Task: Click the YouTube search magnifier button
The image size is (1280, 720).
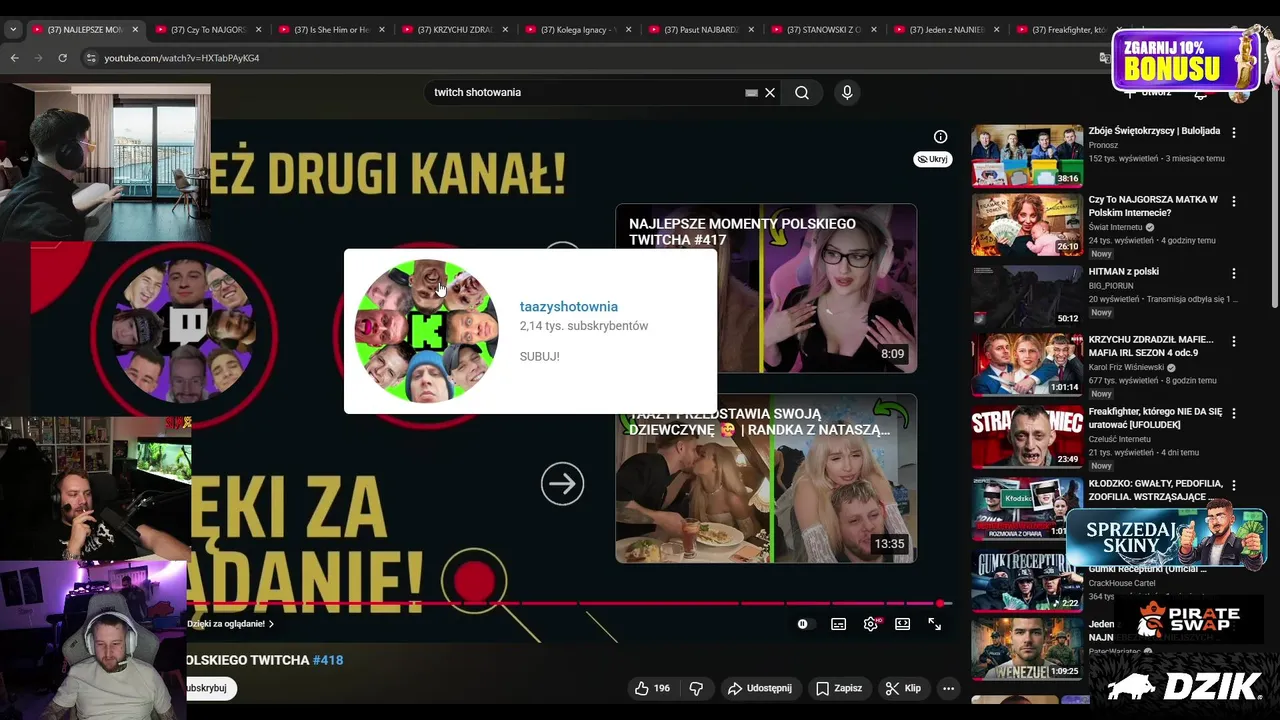Action: pos(802,92)
